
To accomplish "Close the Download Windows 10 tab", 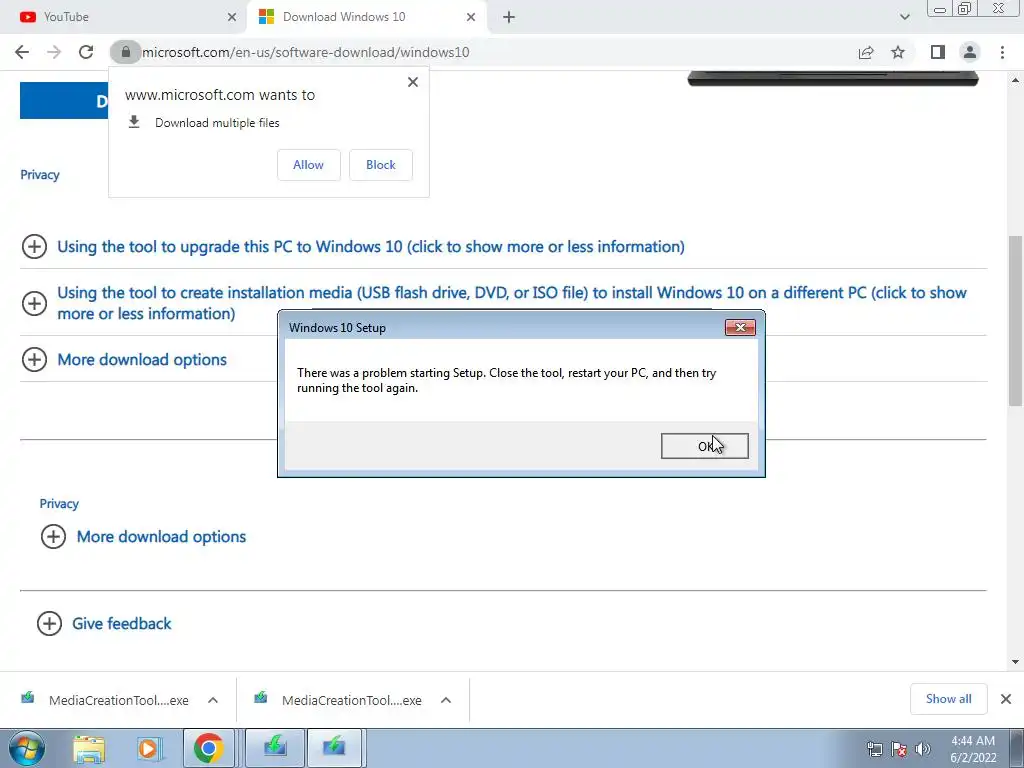I will [471, 17].
